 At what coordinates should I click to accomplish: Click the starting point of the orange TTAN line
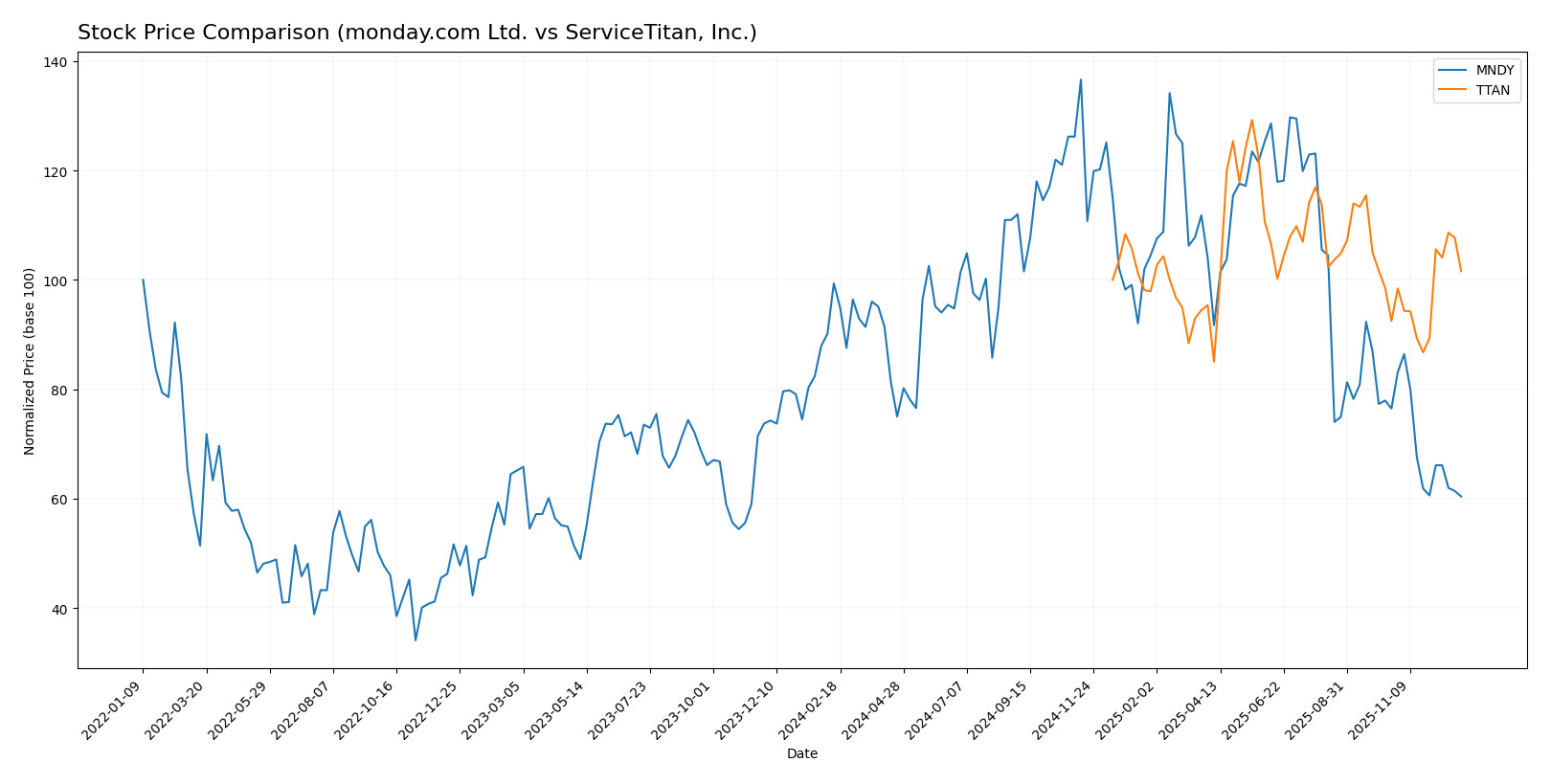coord(1113,280)
